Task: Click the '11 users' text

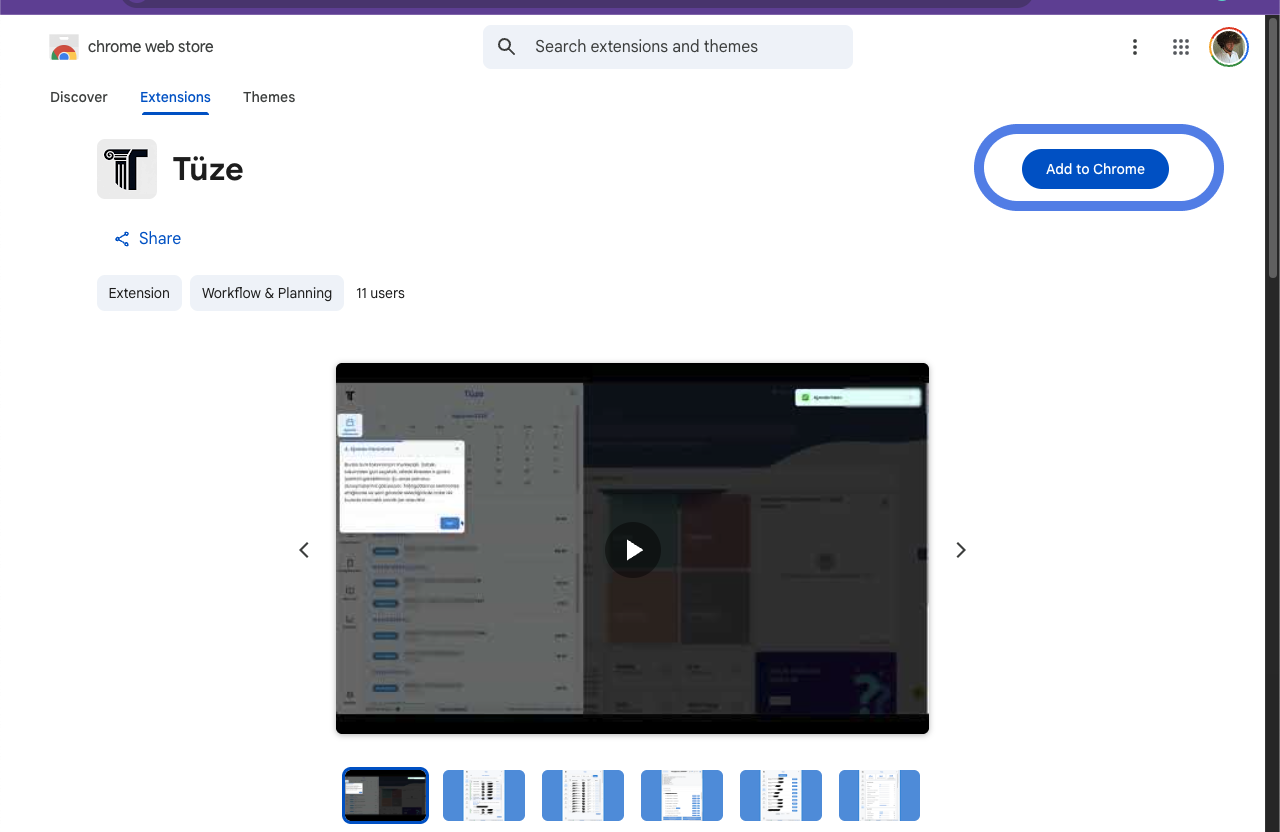Action: 380,293
